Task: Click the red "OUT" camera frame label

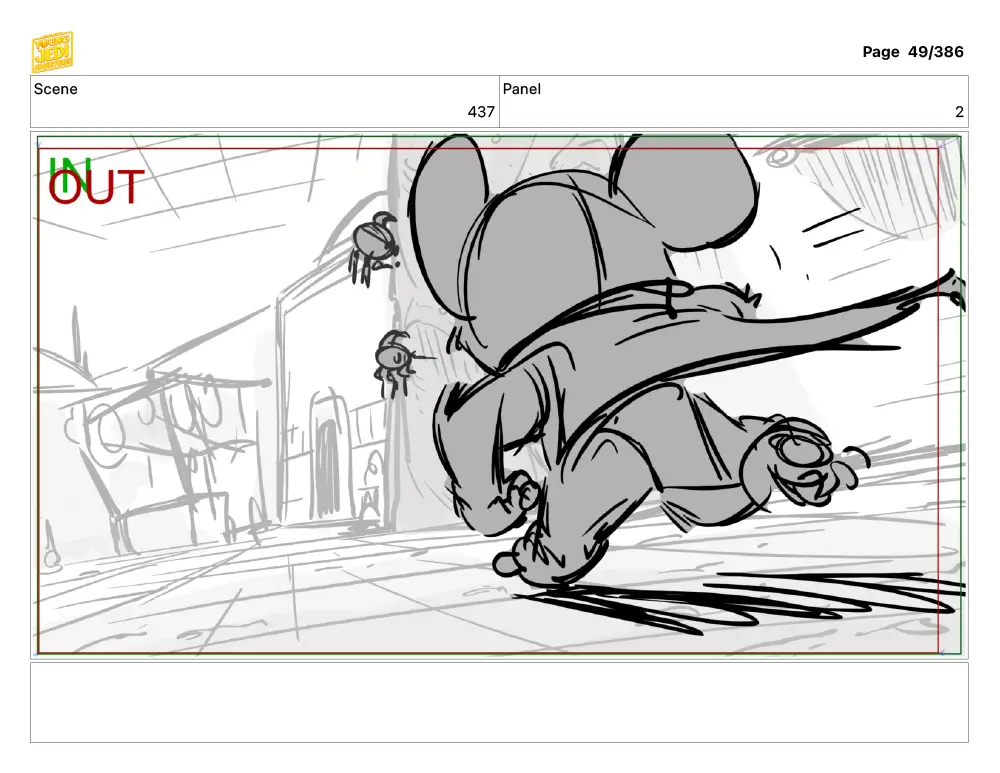Action: [x=96, y=187]
